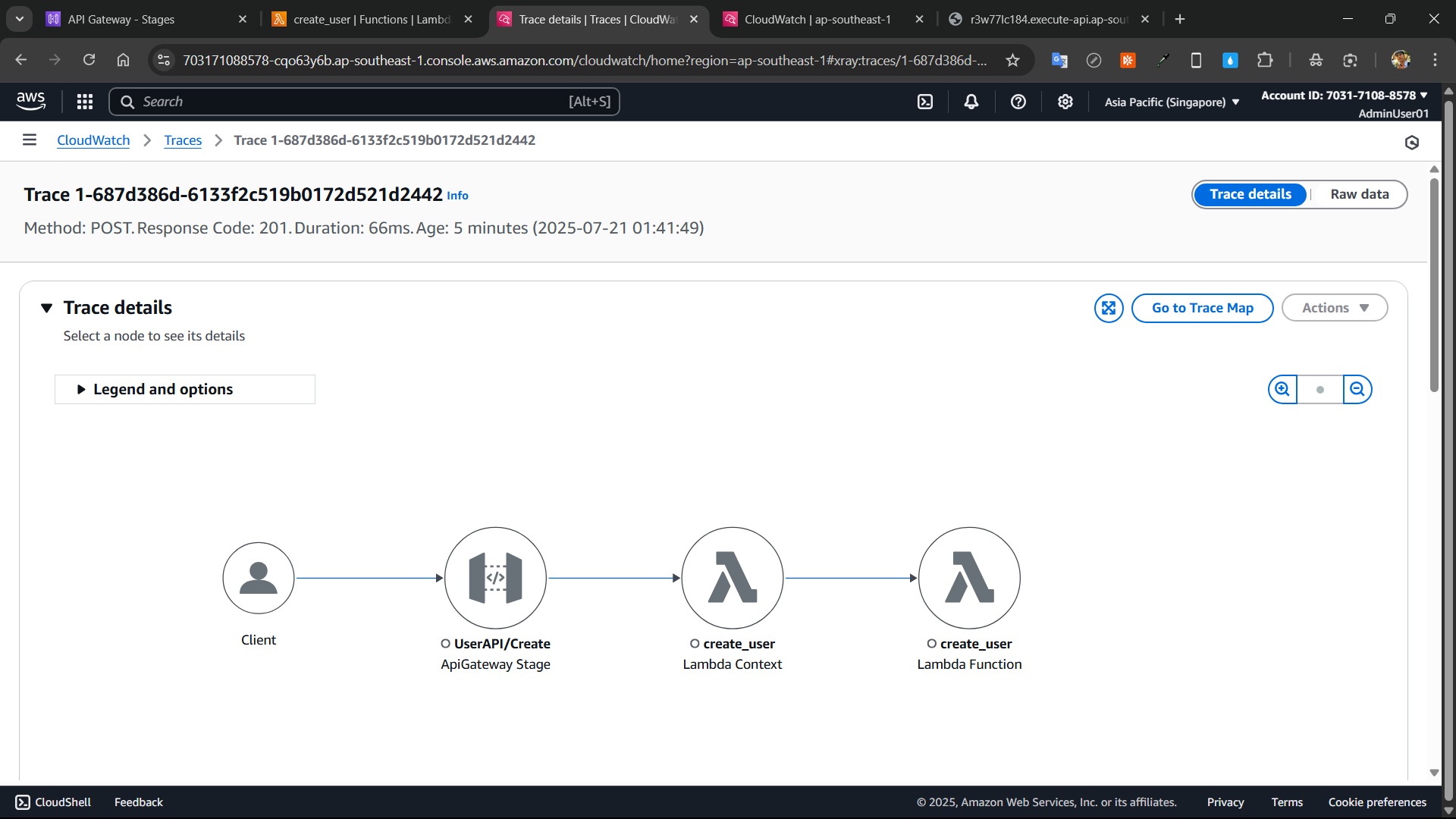
Task: Open the CloudWatch breadcrumb link
Action: [x=93, y=140]
